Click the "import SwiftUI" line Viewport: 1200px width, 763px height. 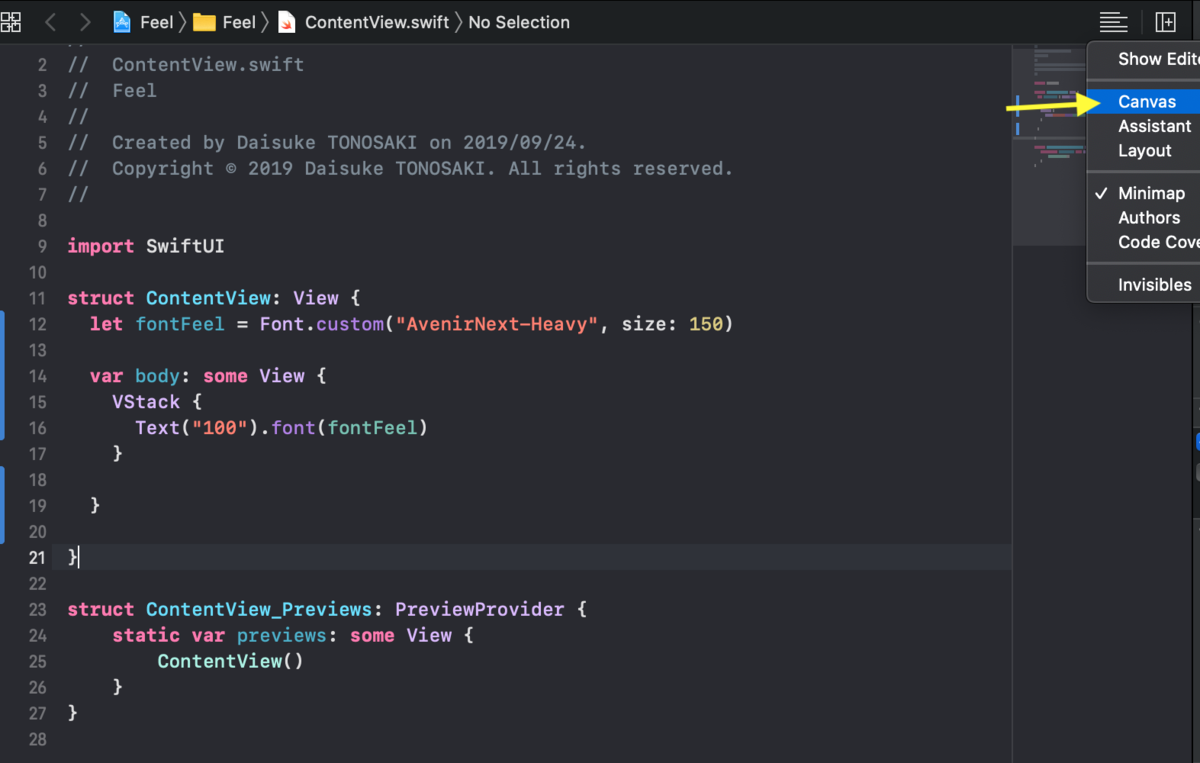(146, 246)
